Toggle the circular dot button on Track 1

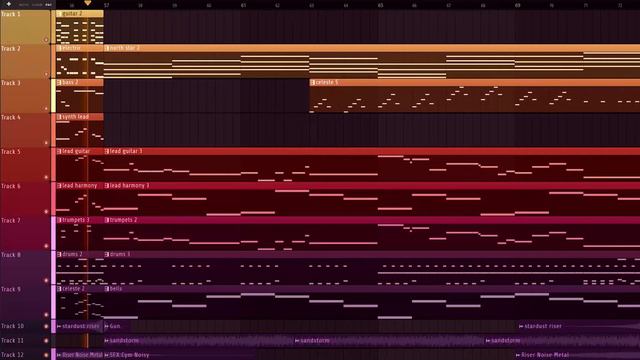46,40
